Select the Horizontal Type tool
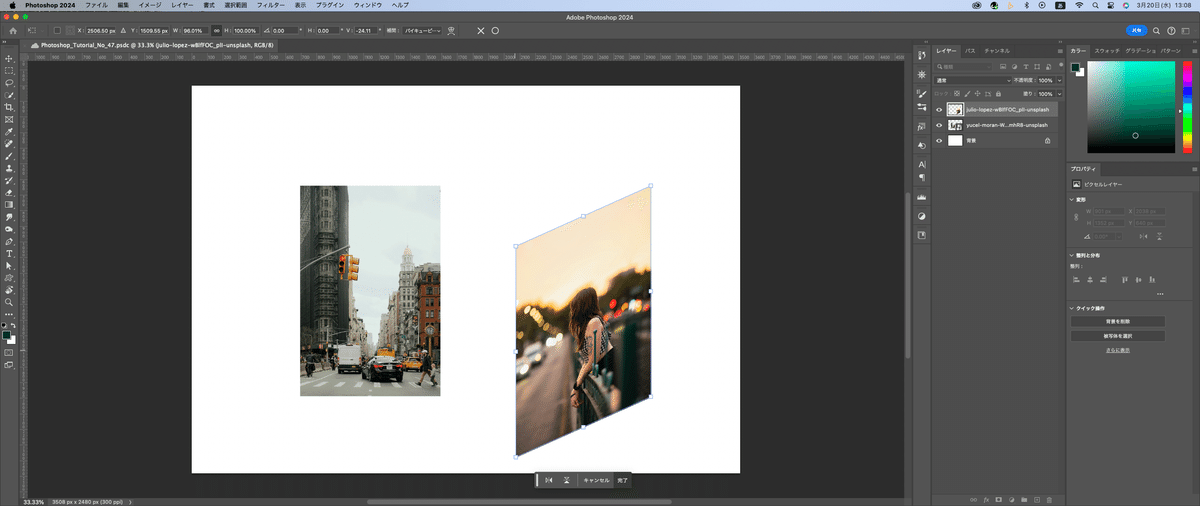 point(9,253)
